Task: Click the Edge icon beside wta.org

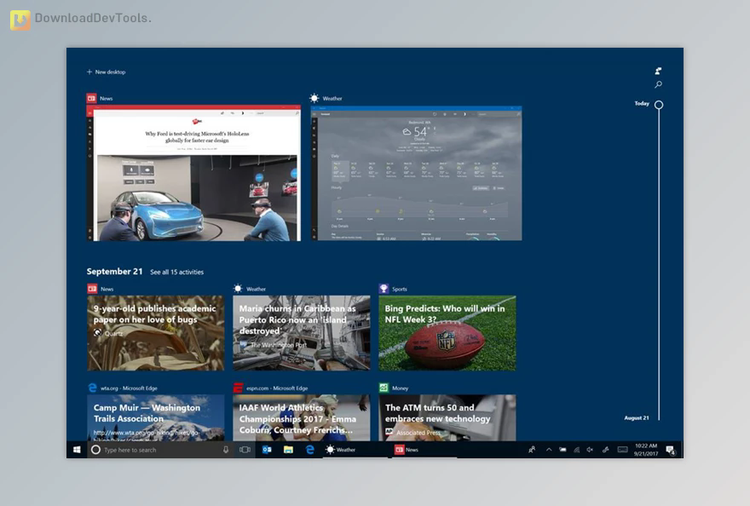Action: pos(92,388)
